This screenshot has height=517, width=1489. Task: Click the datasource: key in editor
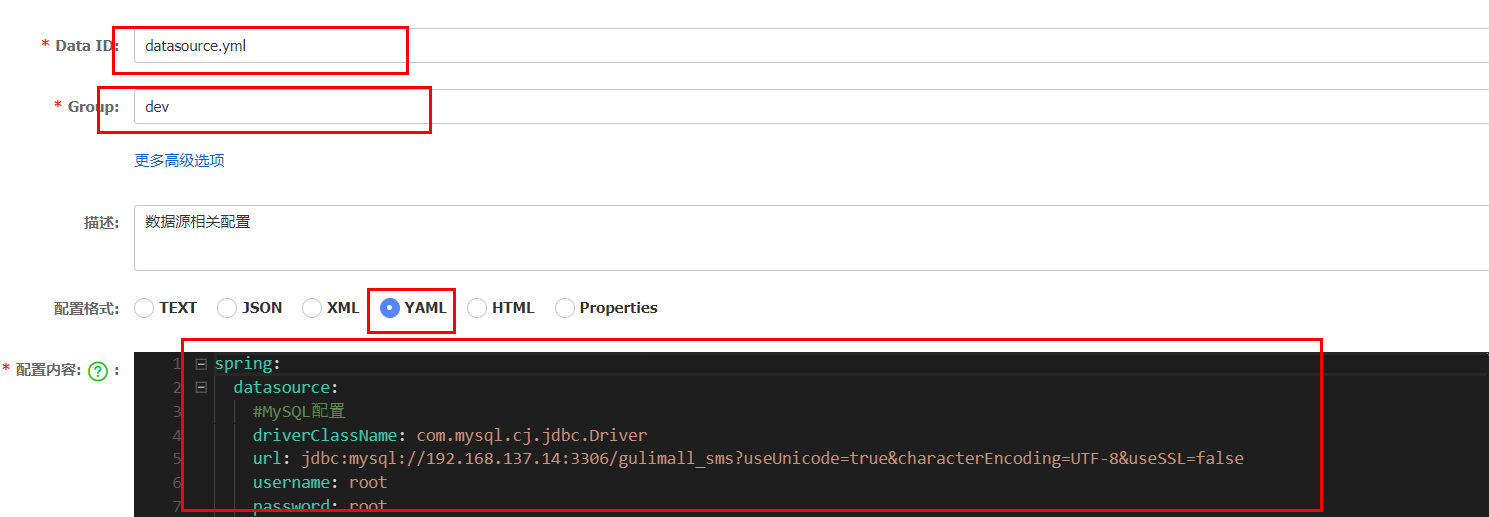click(x=287, y=387)
